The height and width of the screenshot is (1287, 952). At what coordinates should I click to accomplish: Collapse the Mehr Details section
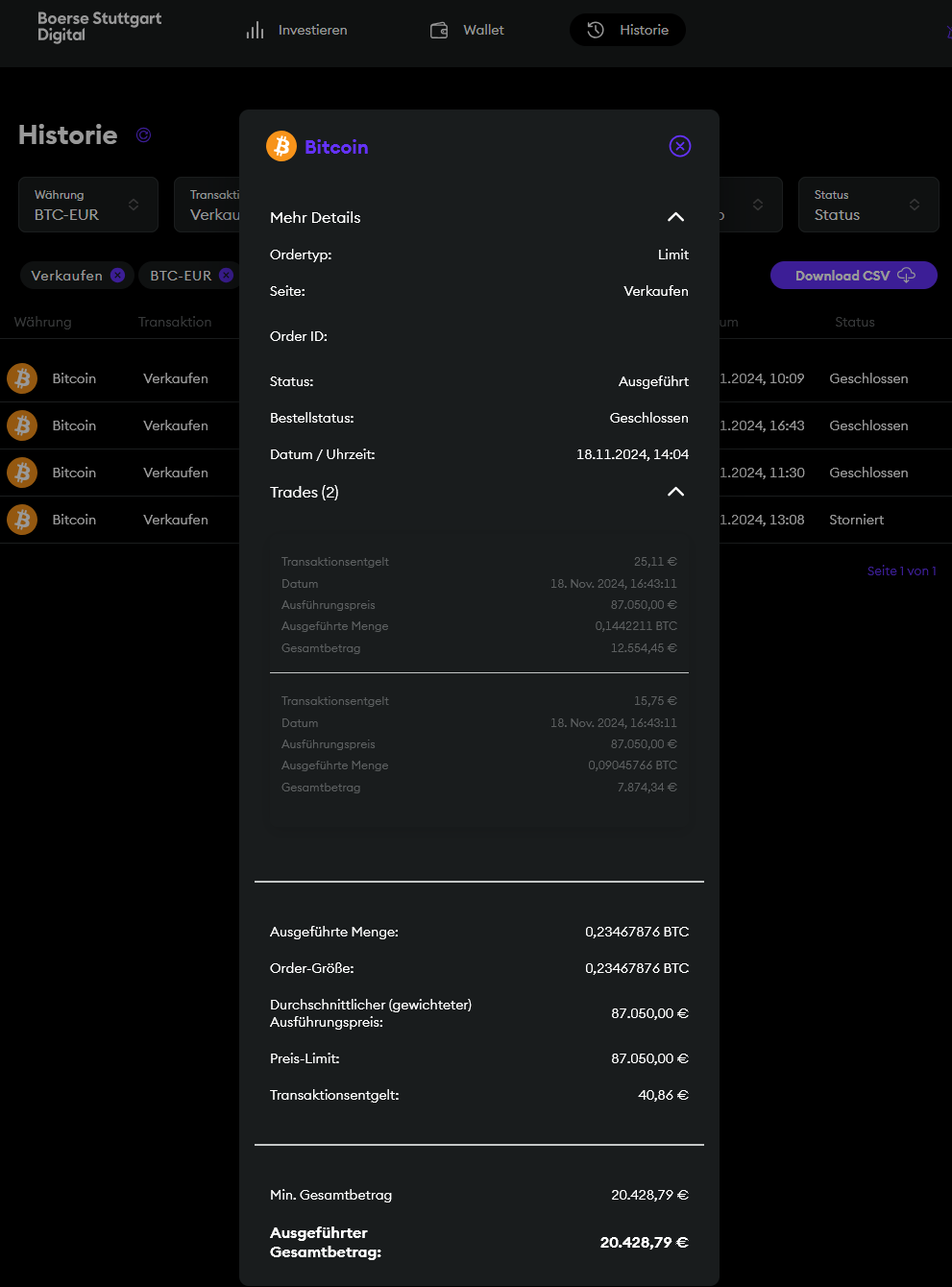tap(675, 217)
